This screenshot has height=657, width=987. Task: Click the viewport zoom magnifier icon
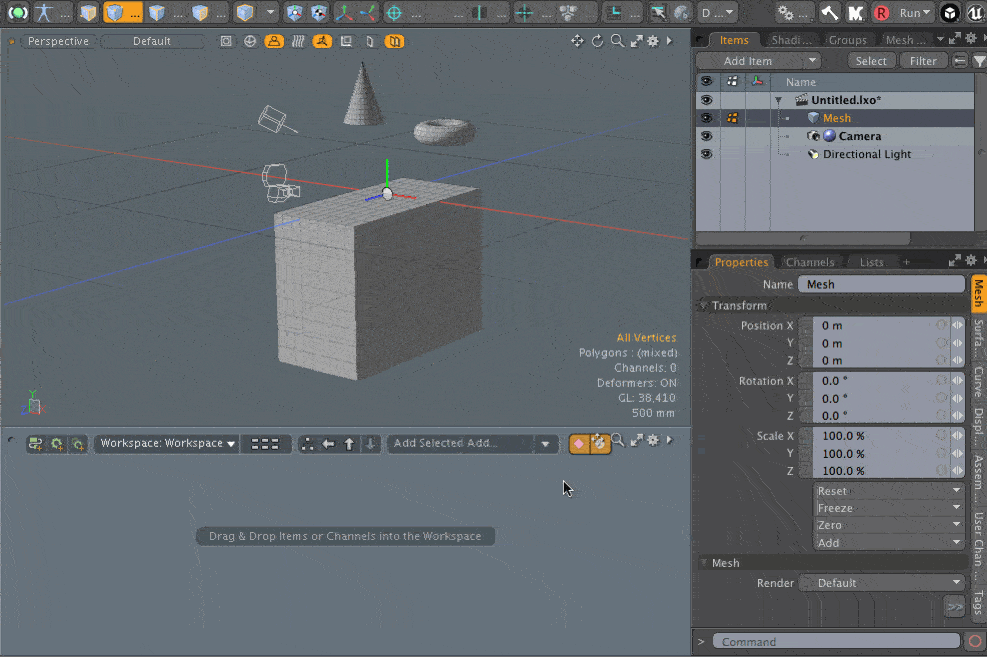pos(617,41)
